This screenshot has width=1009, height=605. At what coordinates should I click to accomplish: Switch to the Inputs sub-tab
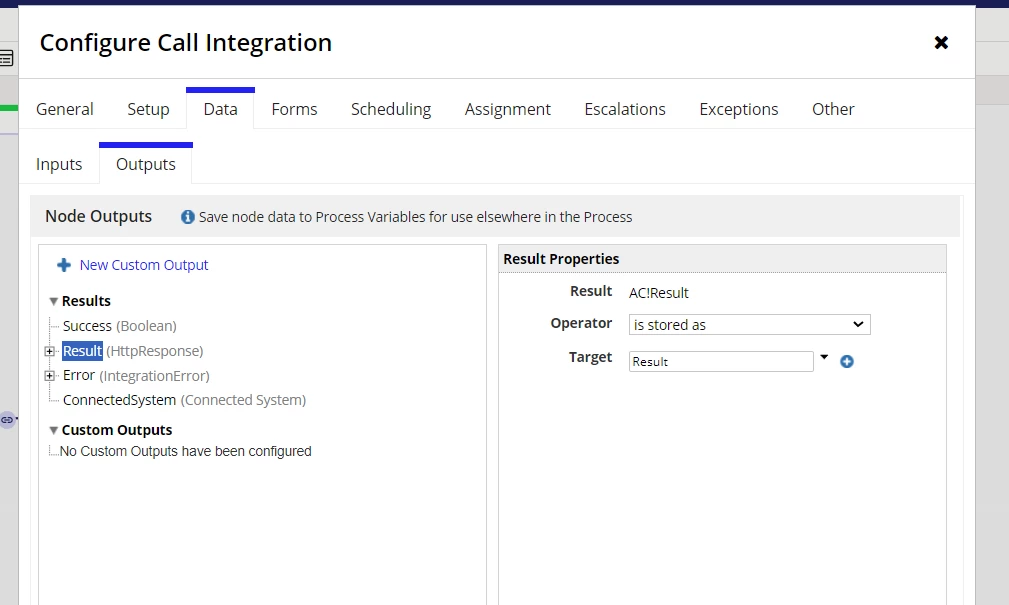pos(59,164)
